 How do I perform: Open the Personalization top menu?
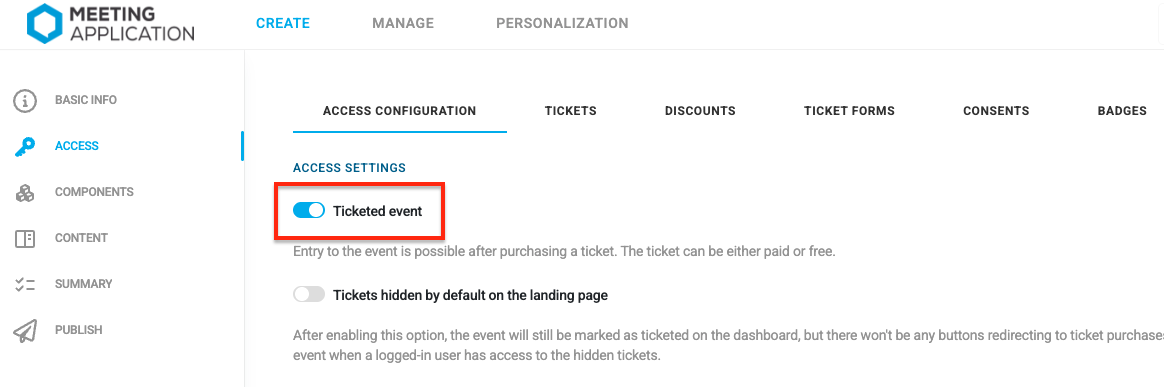(x=562, y=23)
